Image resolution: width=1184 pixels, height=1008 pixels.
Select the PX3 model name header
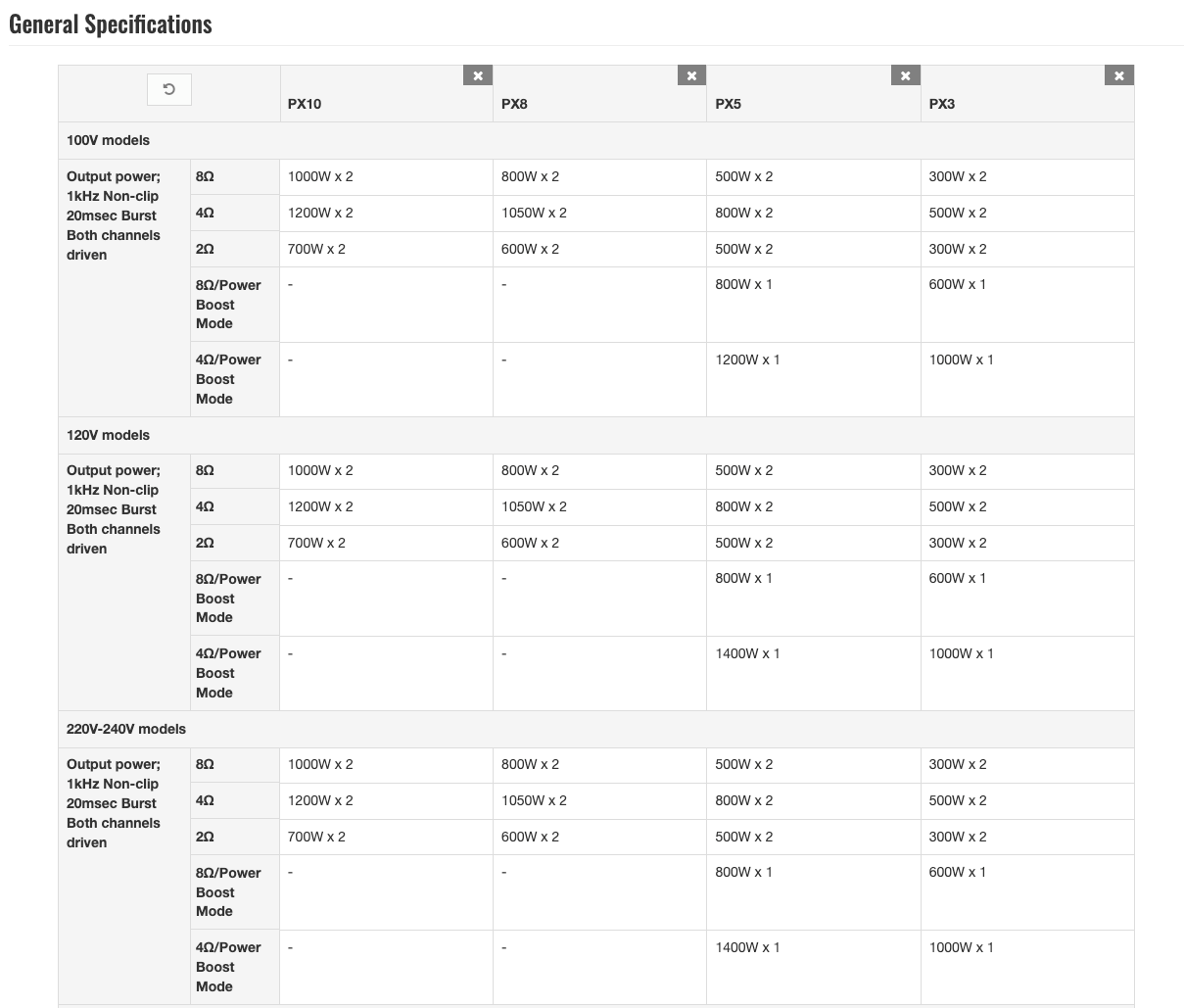[x=941, y=104]
